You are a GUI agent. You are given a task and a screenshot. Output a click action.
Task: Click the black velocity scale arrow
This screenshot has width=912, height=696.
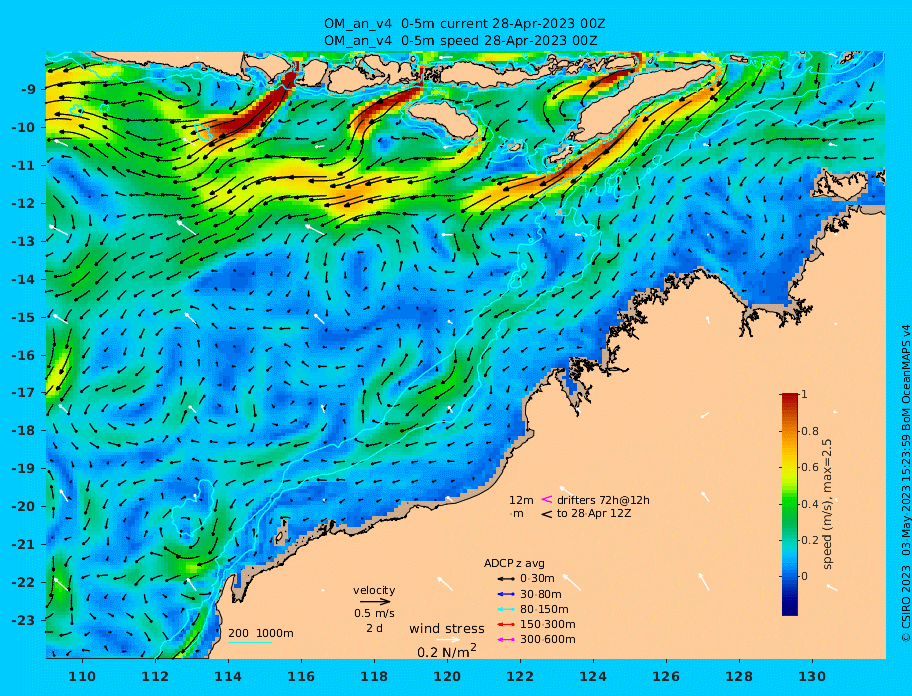coord(375,602)
